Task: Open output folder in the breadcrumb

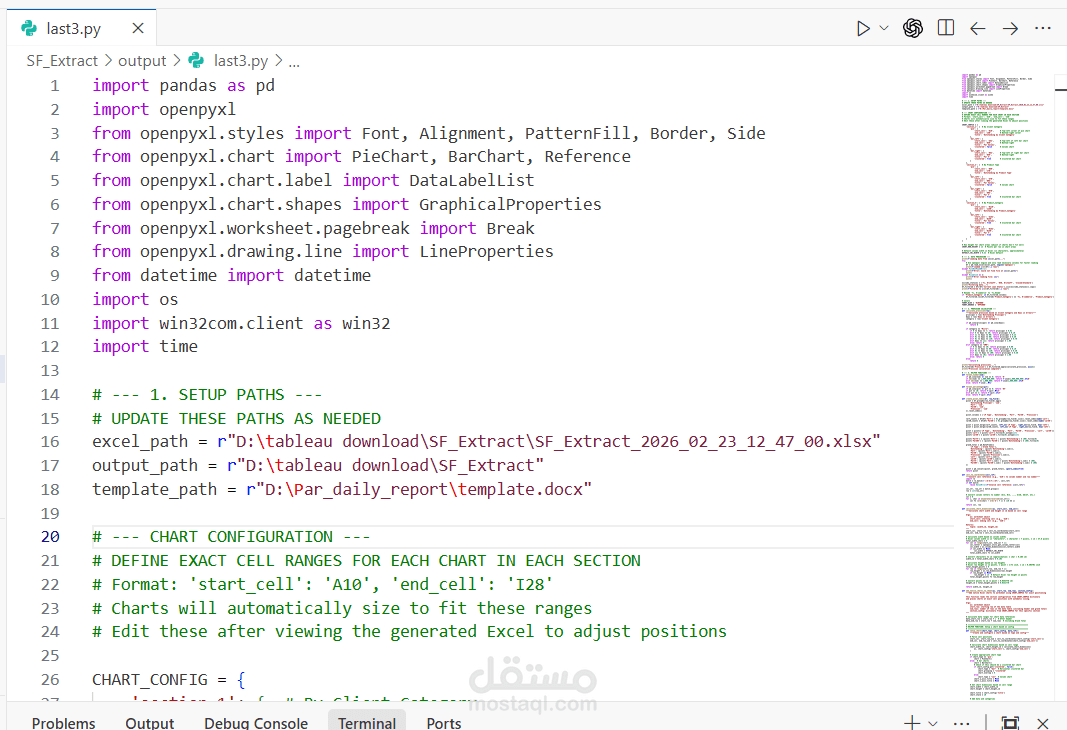Action: 142,61
